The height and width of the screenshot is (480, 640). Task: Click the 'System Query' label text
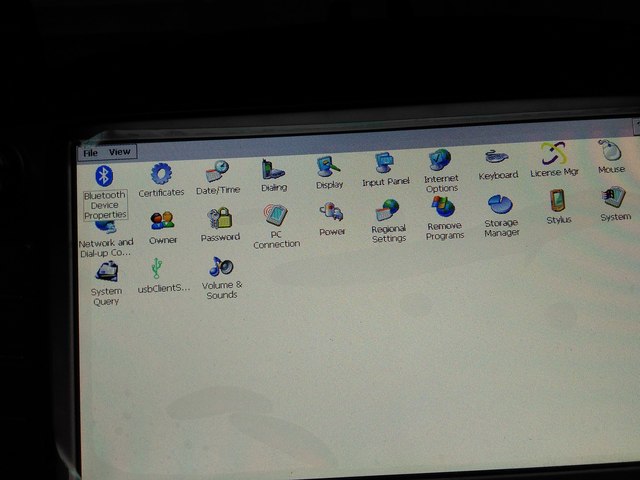pyautogui.click(x=106, y=297)
